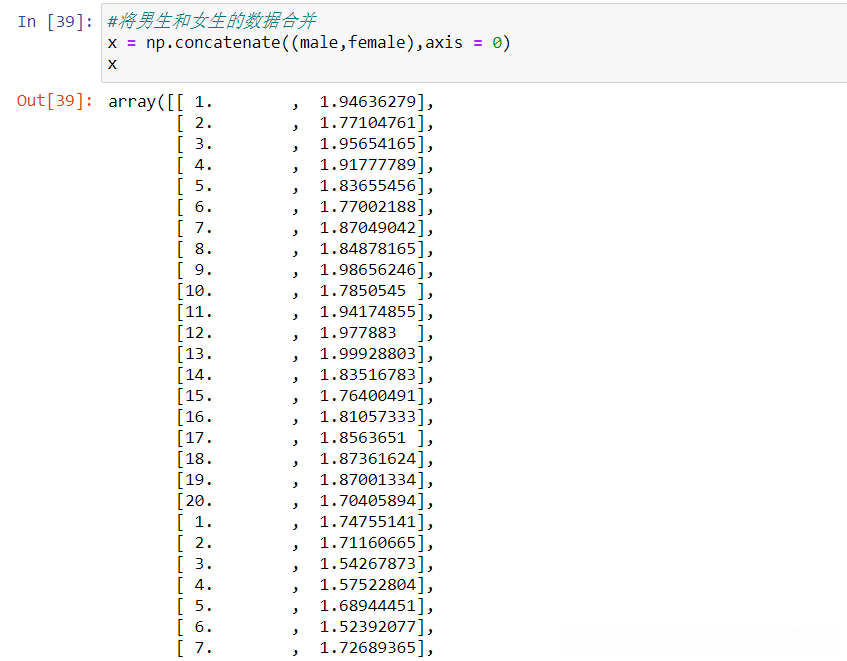This screenshot has width=847, height=661.
Task: Click the value 1.70405894 in row 20
Action: pos(368,501)
